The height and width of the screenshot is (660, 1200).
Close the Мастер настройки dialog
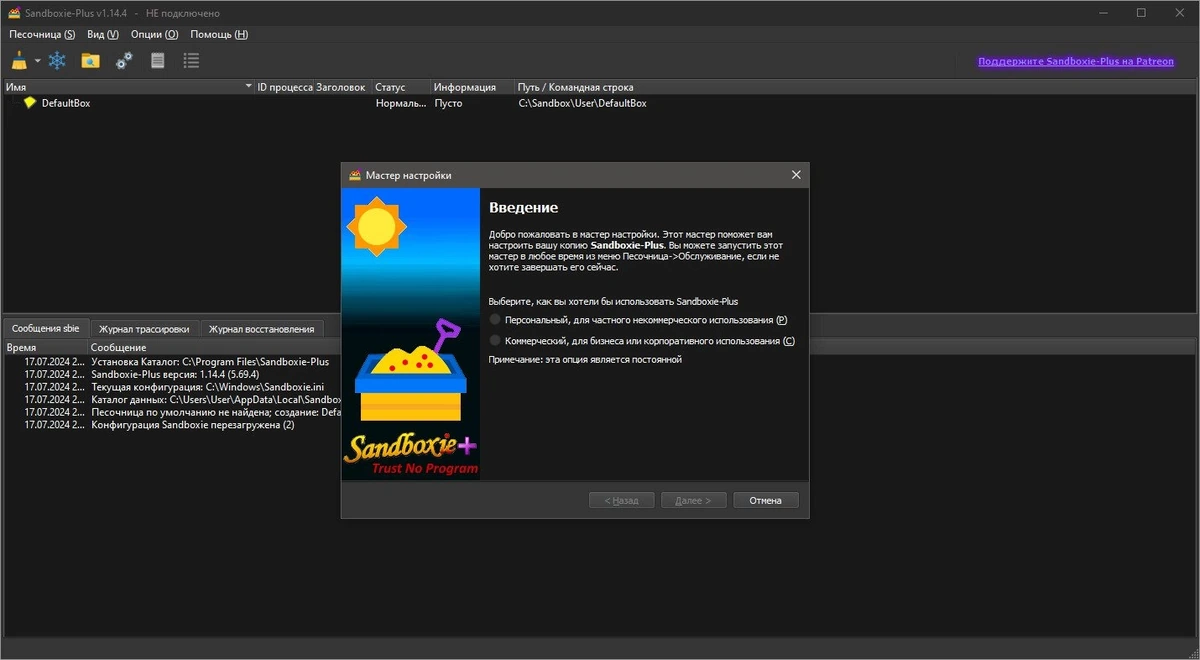coord(796,175)
